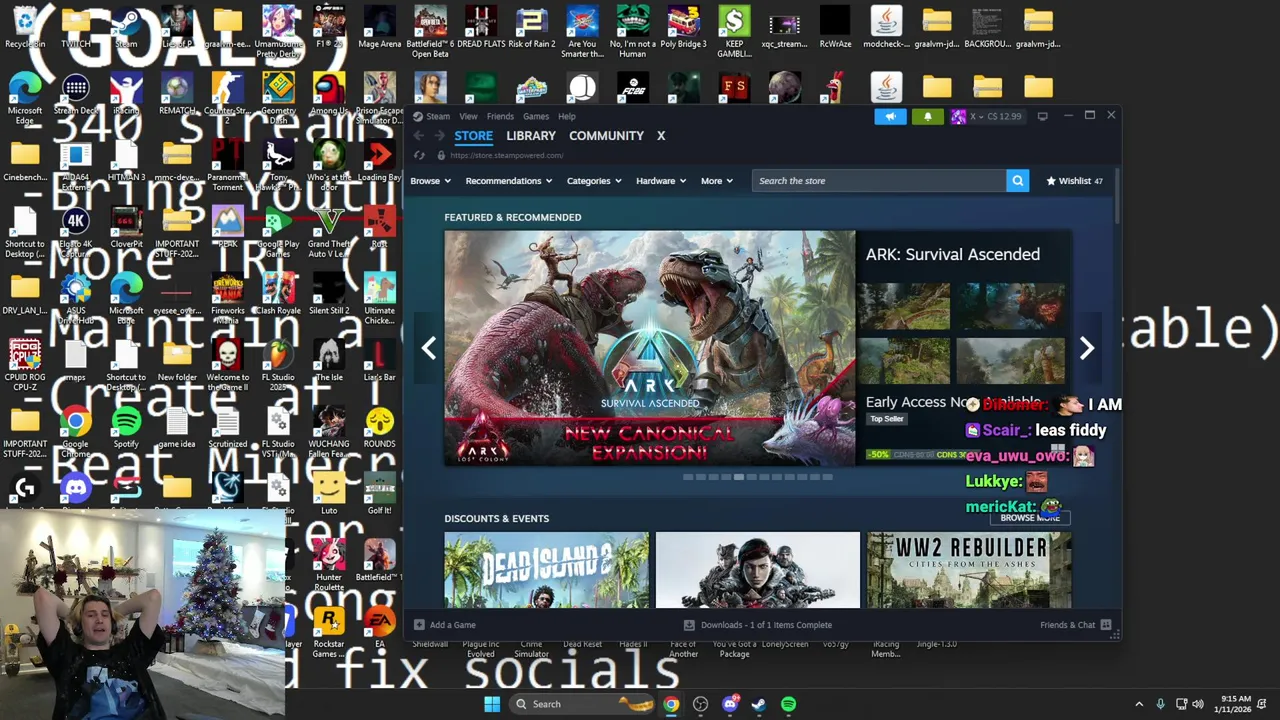Open OBS Studio from the taskbar

pos(700,704)
